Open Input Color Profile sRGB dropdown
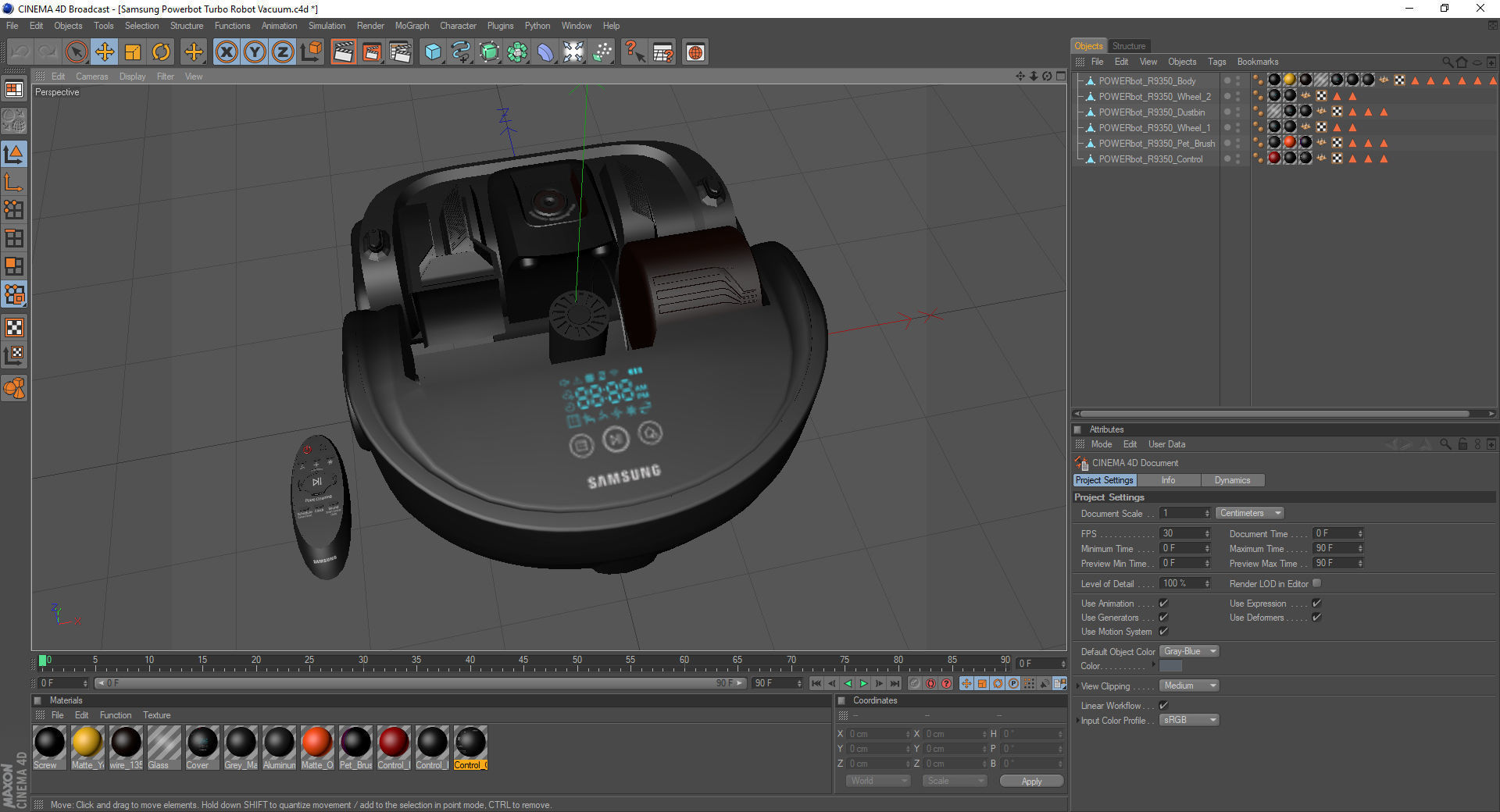This screenshot has width=1500, height=812. pos(1189,720)
